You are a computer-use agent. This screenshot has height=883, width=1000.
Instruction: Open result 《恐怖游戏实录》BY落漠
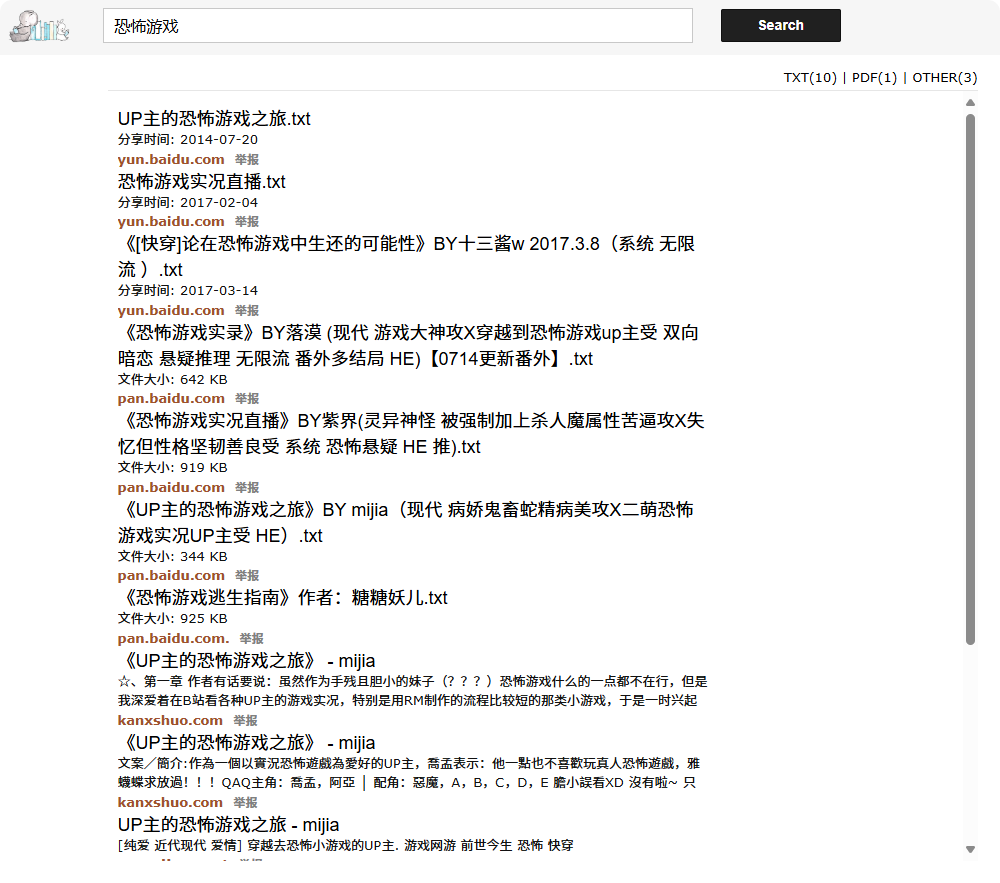coord(408,346)
